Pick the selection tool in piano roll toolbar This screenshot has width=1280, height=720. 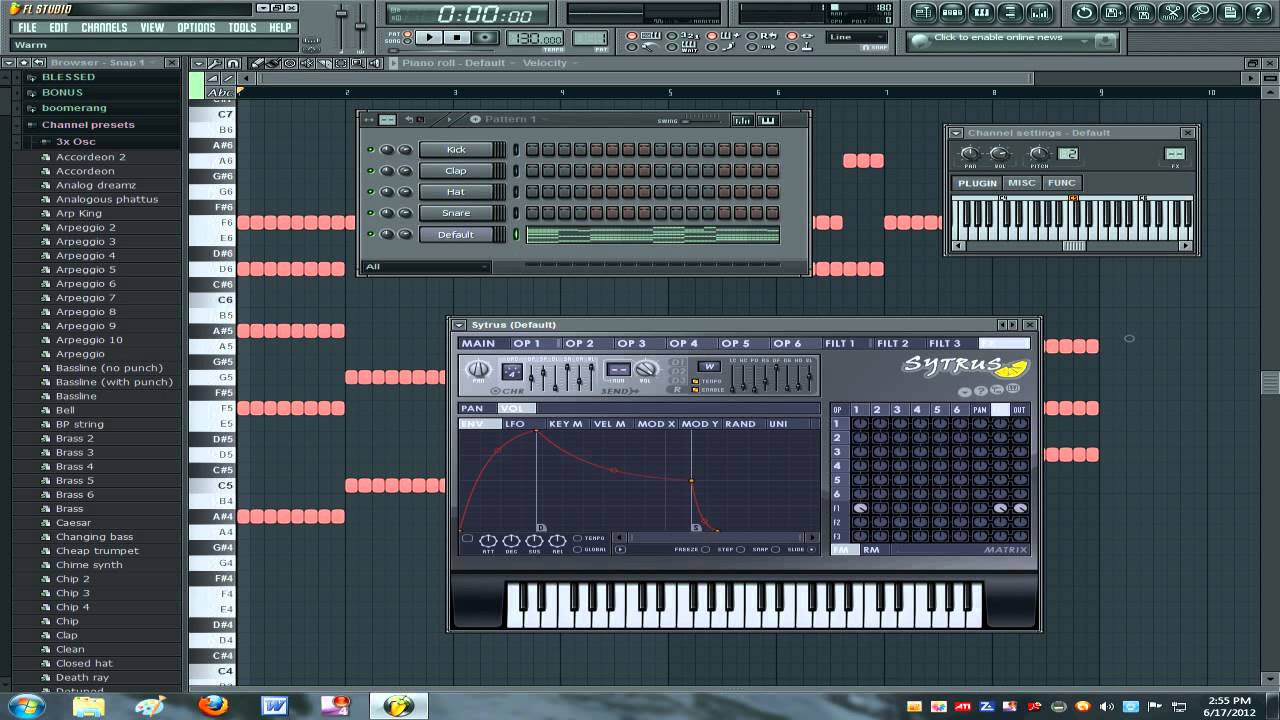[340, 63]
